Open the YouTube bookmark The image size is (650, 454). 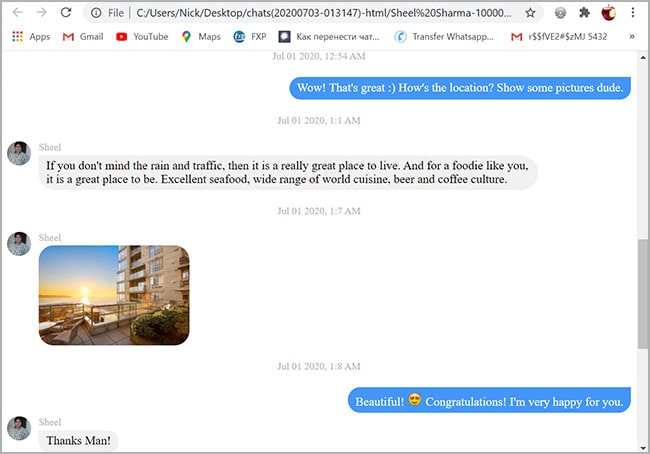click(x=142, y=36)
